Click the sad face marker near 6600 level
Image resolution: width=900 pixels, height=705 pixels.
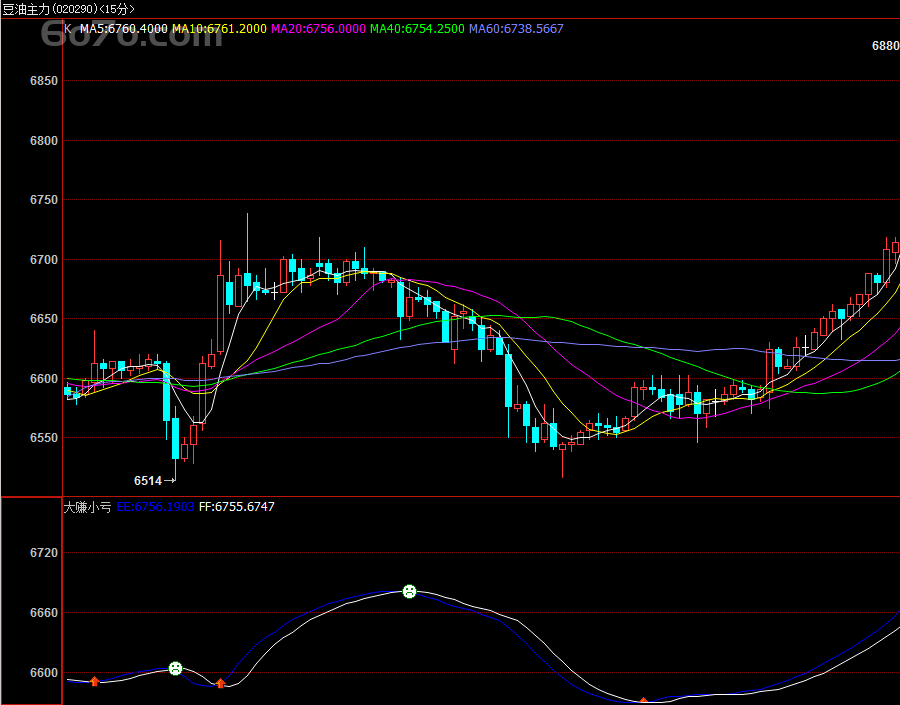176,668
